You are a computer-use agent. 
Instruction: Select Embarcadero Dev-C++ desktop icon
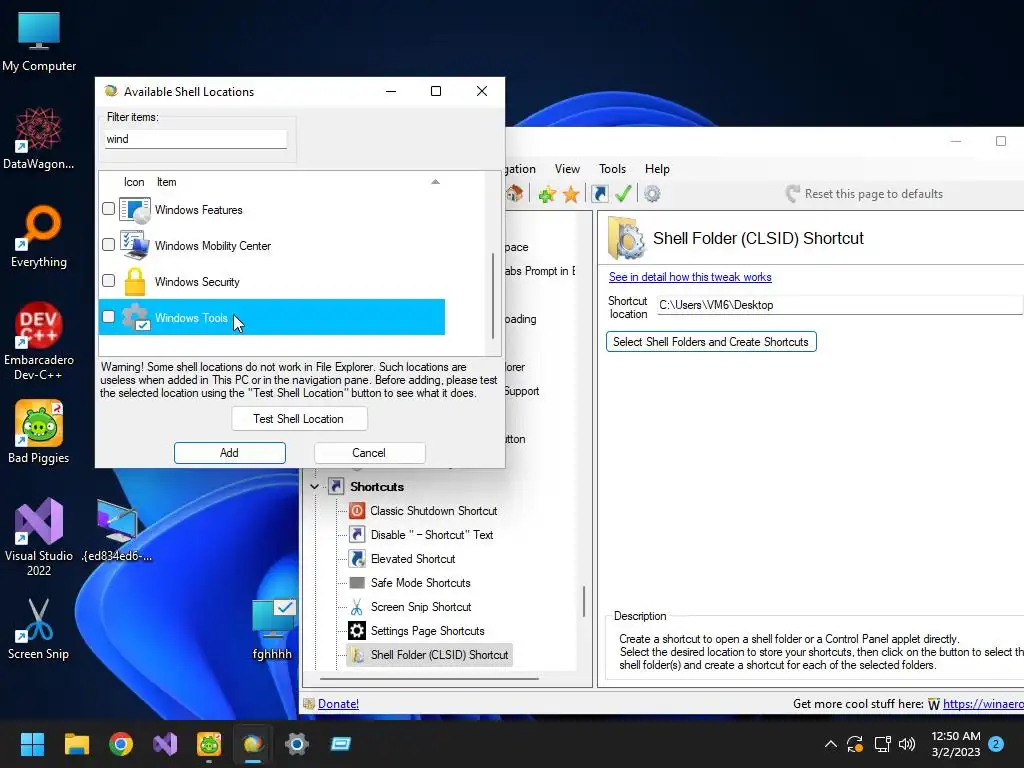click(39, 340)
